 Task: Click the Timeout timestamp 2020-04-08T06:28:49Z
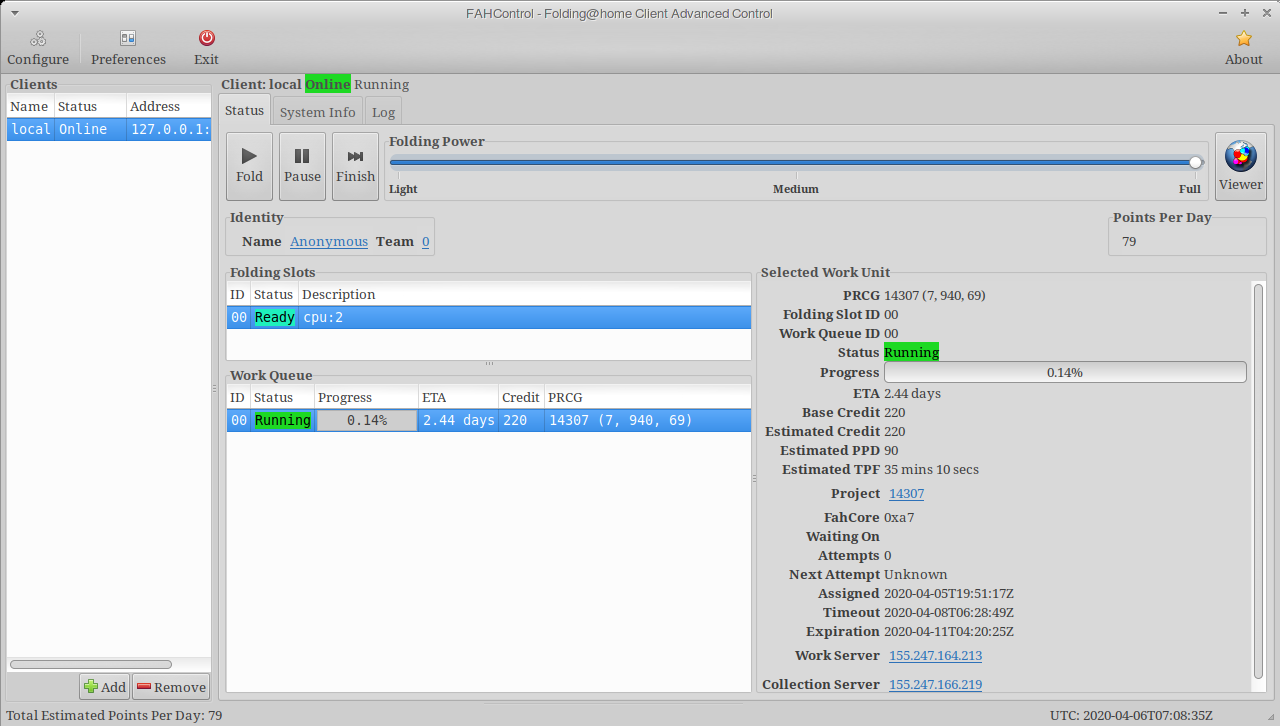pos(949,612)
